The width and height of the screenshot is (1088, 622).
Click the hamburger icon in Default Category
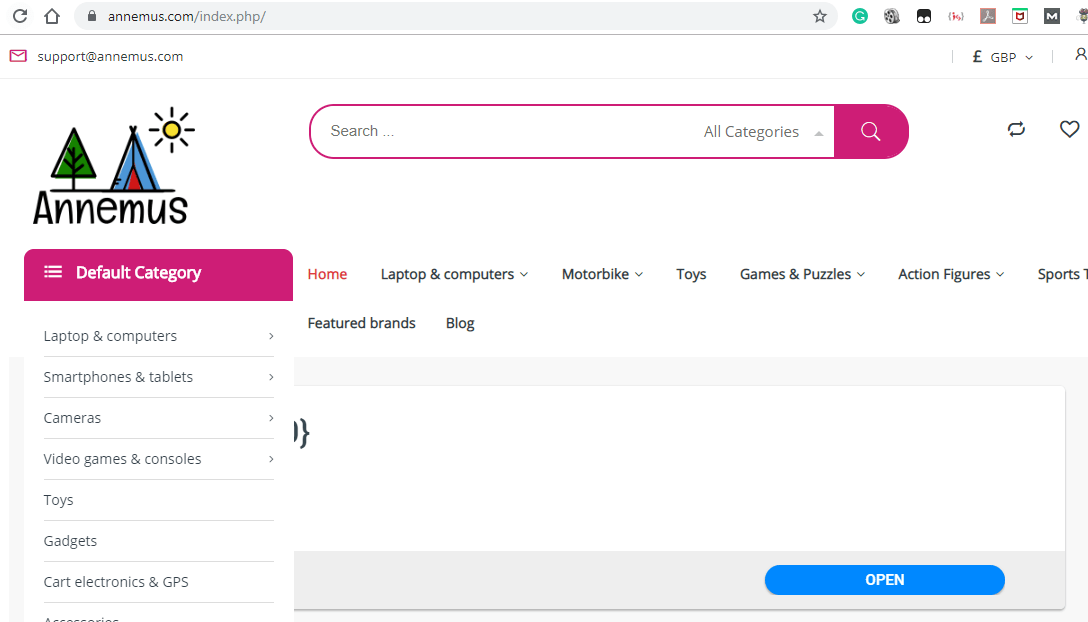pos(53,272)
